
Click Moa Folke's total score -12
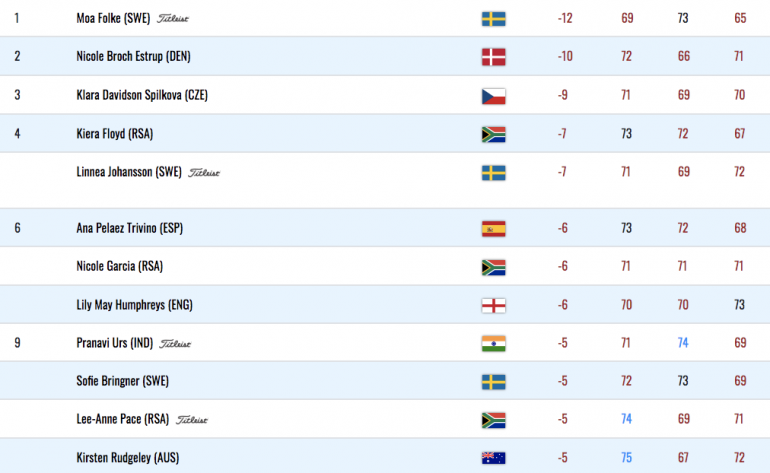point(565,18)
